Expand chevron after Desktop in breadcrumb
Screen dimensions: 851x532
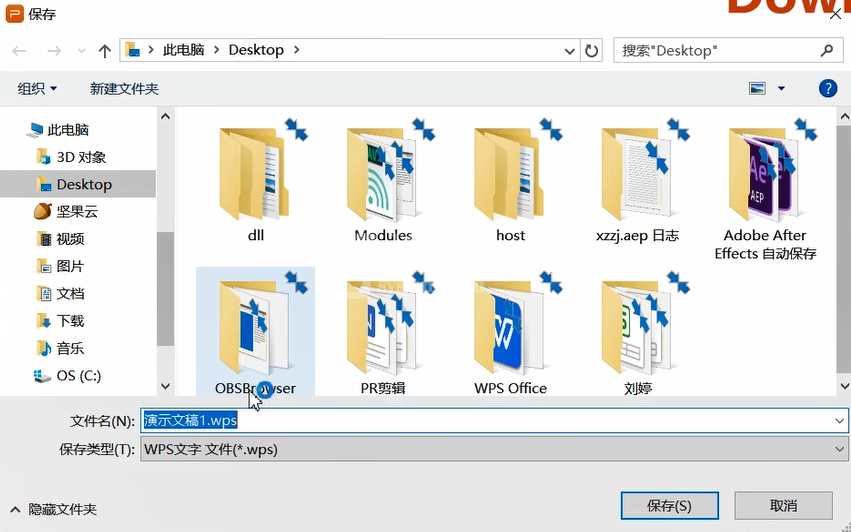(296, 50)
